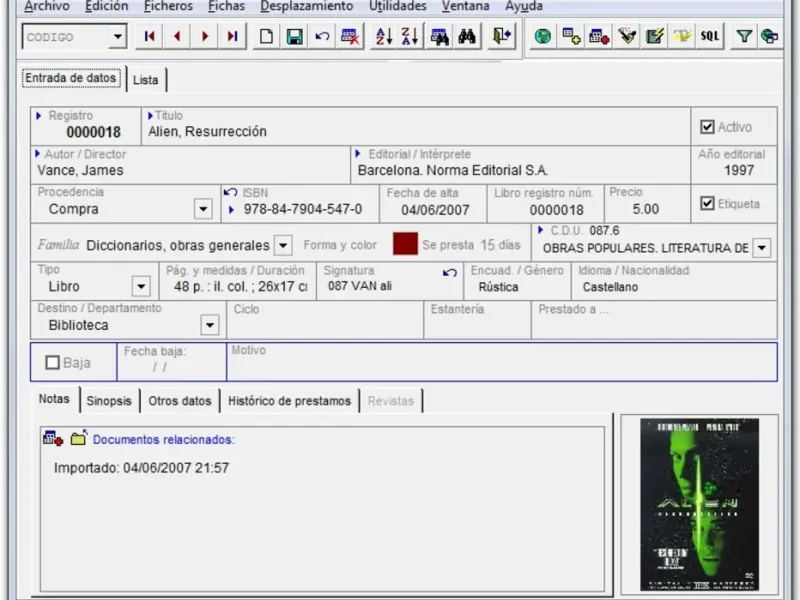Open the Ventana menu
800x600 pixels.
[466, 6]
